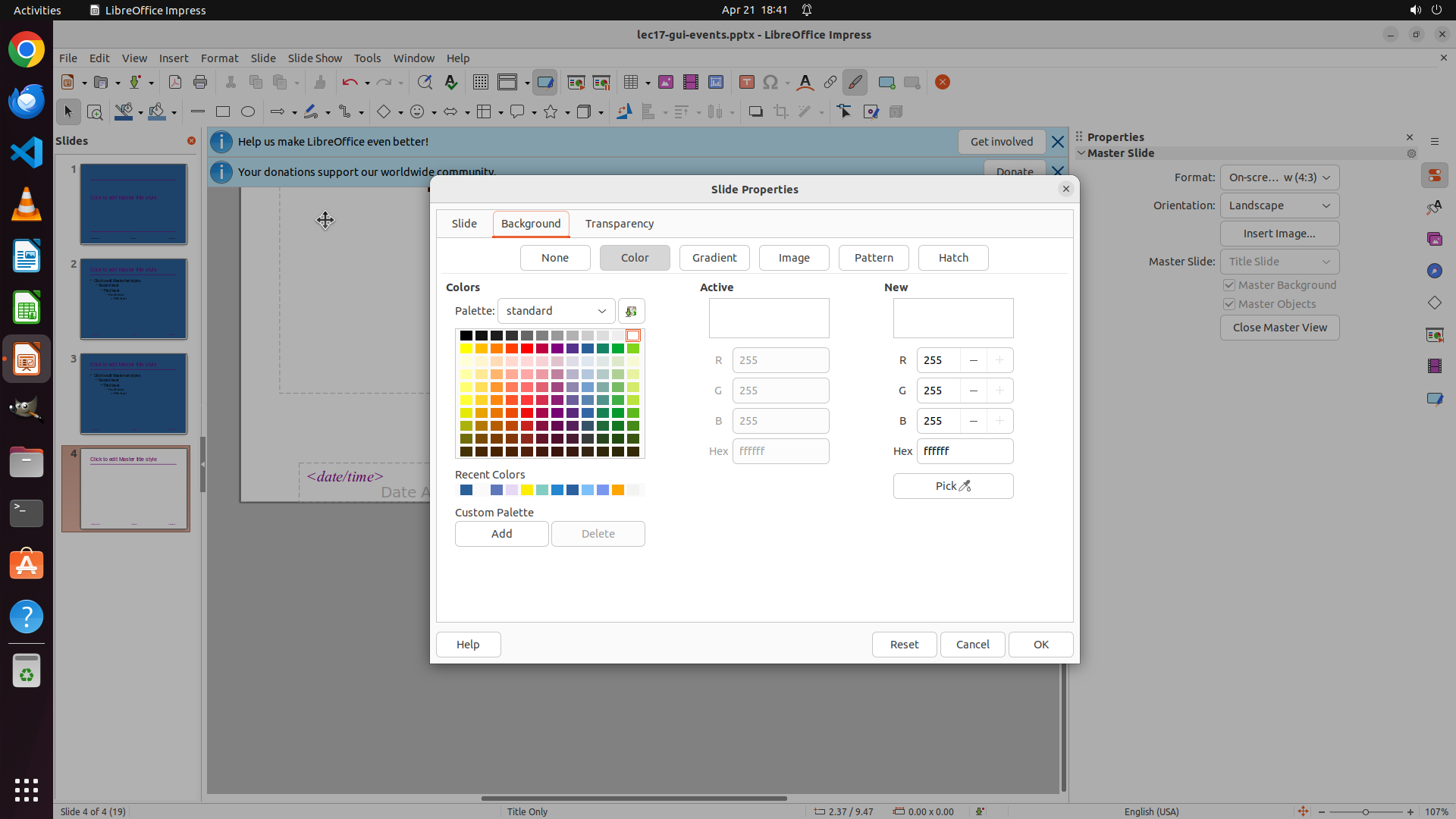Image resolution: width=1456 pixels, height=819 pixels.
Task: Launch Visual Studio Code from dock
Action: 27,152
